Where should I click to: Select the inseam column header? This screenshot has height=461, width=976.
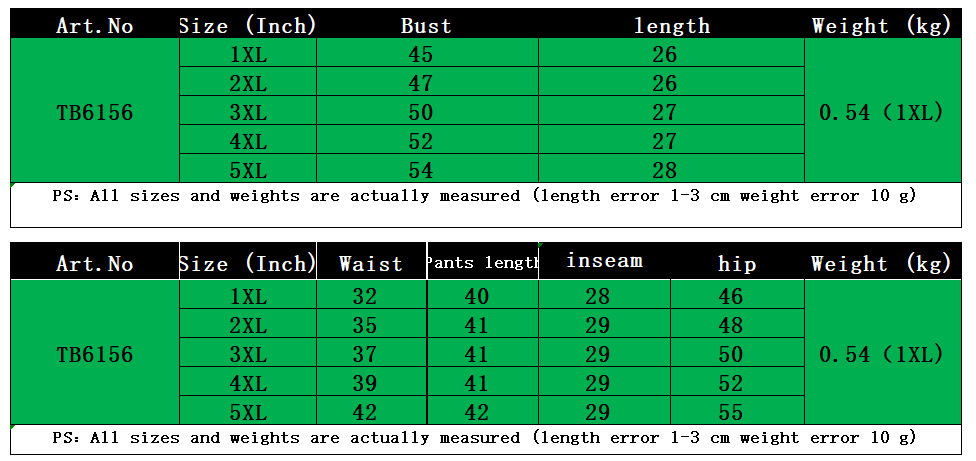[x=604, y=262]
